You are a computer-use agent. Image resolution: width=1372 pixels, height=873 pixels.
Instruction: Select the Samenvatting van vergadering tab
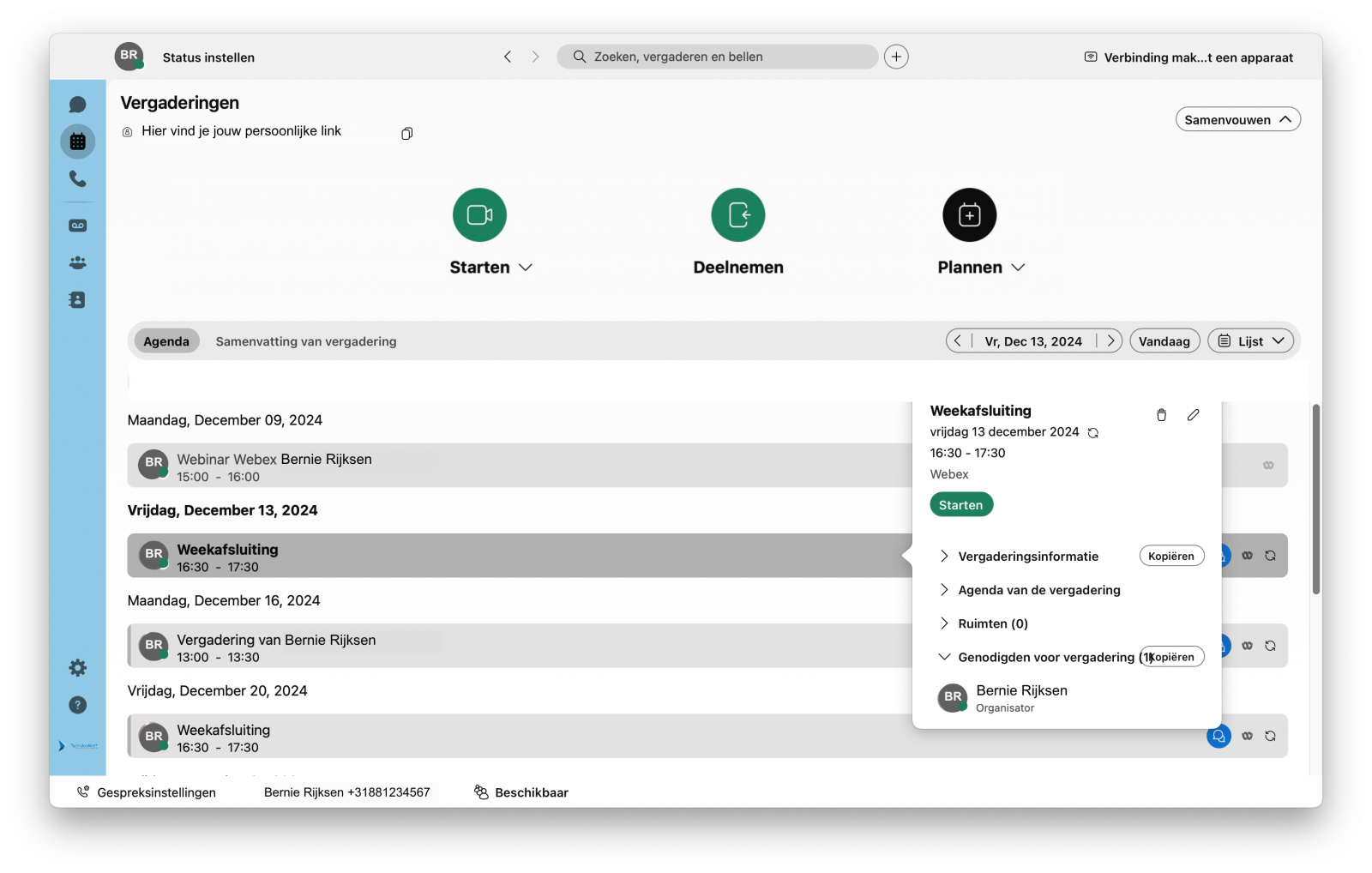pyautogui.click(x=305, y=340)
